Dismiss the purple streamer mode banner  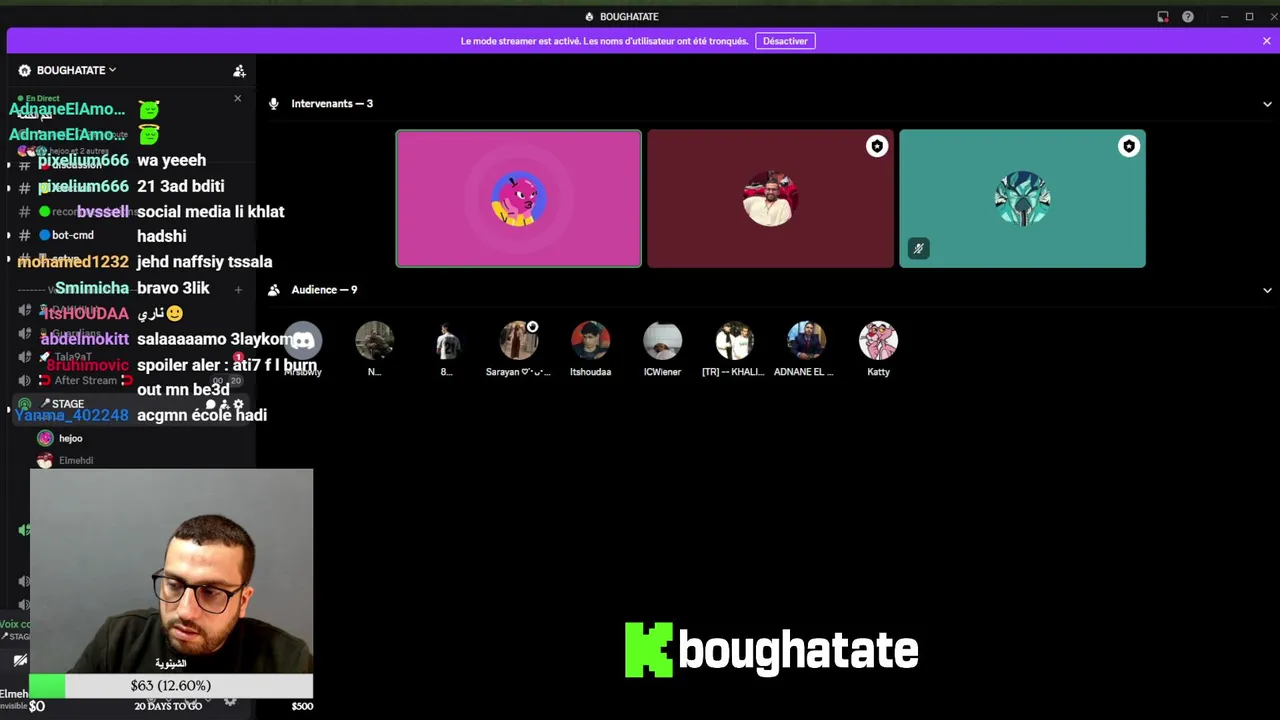(1266, 41)
